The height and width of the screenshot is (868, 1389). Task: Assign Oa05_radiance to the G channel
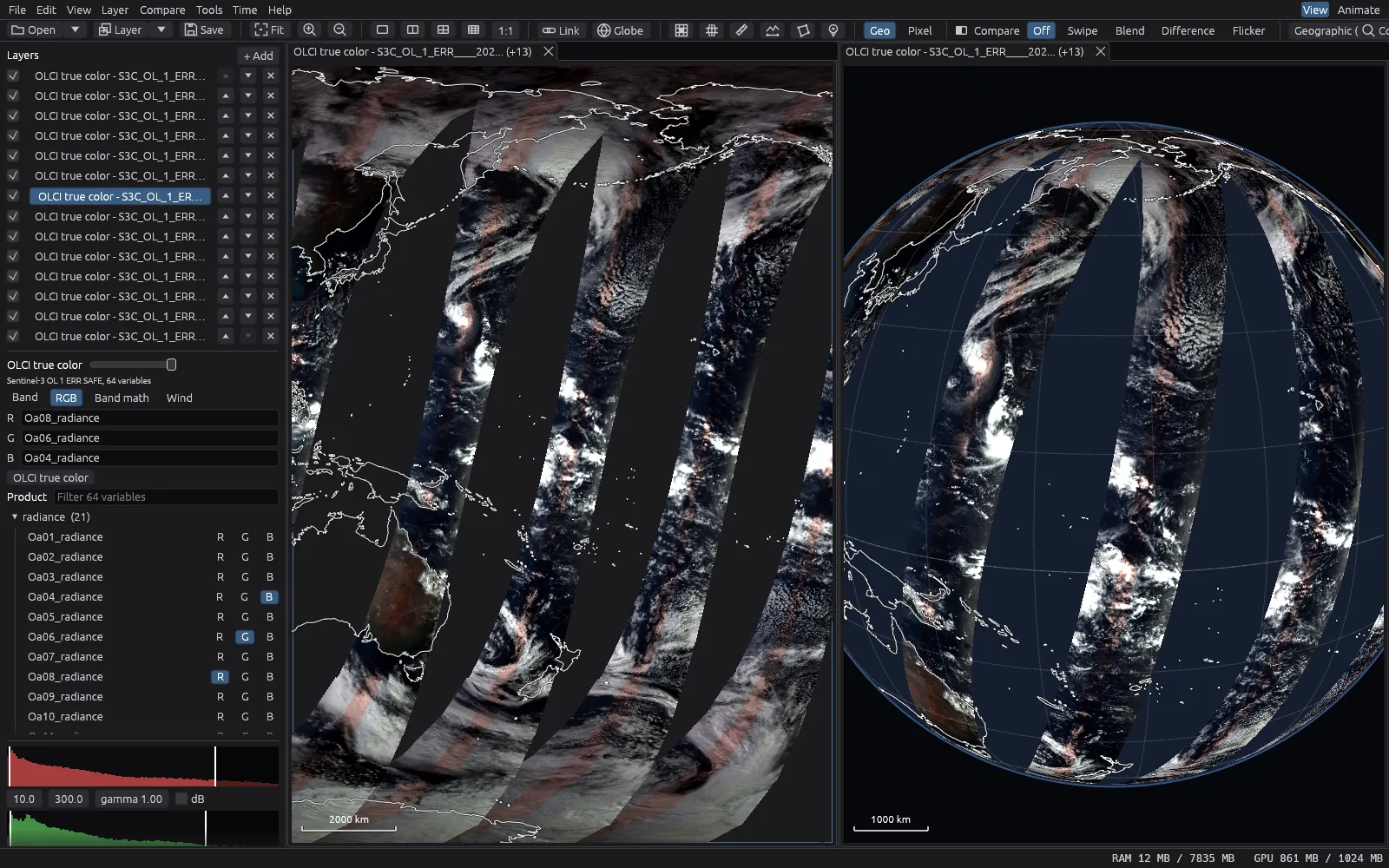coord(245,617)
